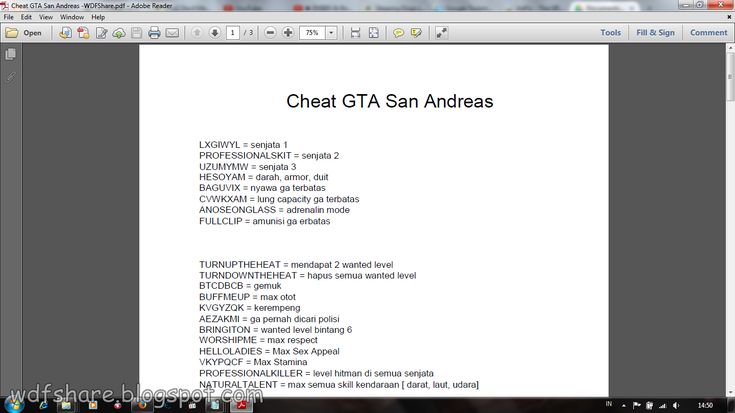The height and width of the screenshot is (413, 735).
Task: Click the create PDF online icon
Action: coord(83,33)
